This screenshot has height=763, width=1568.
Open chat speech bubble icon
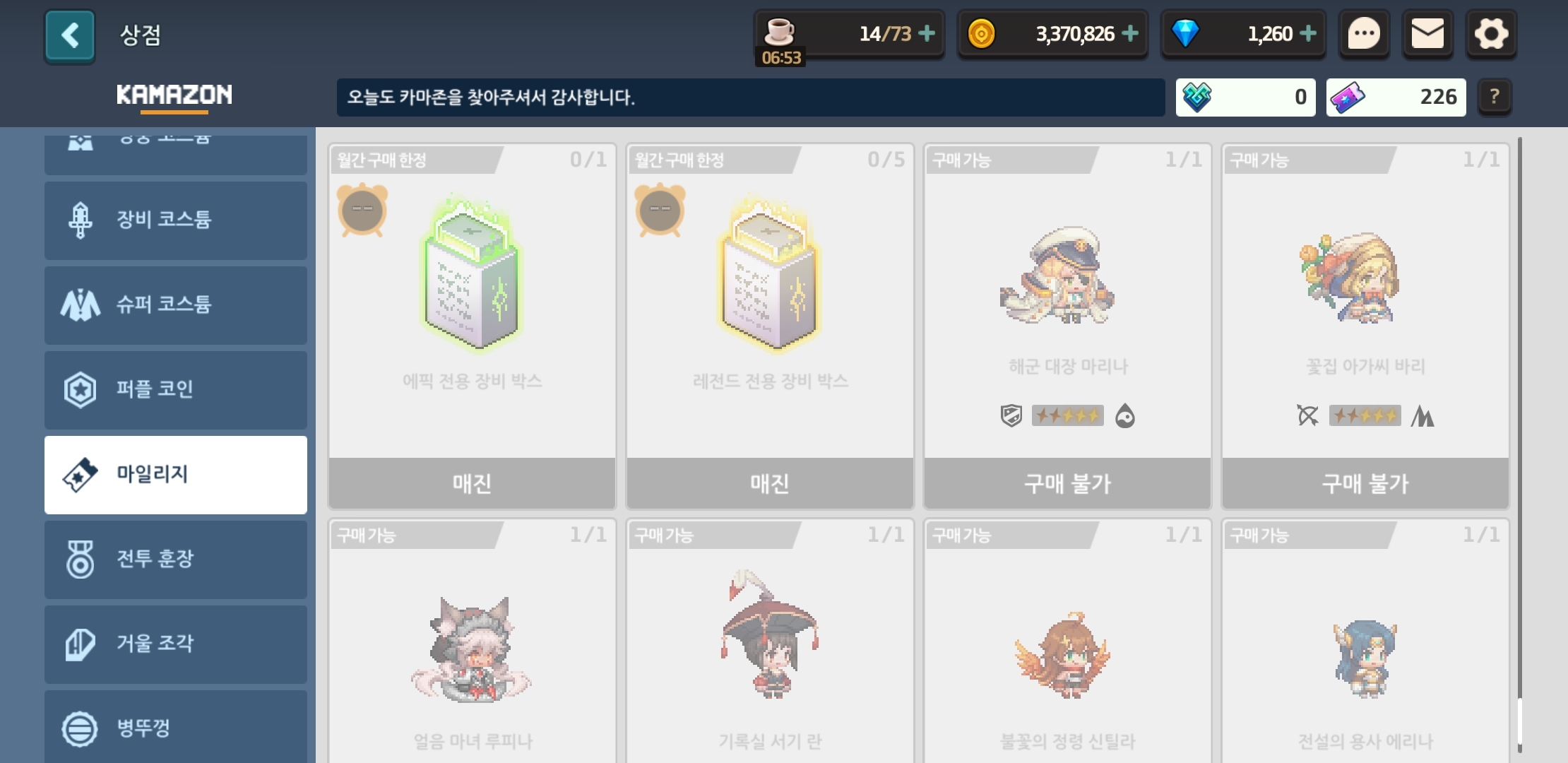pos(1364,34)
